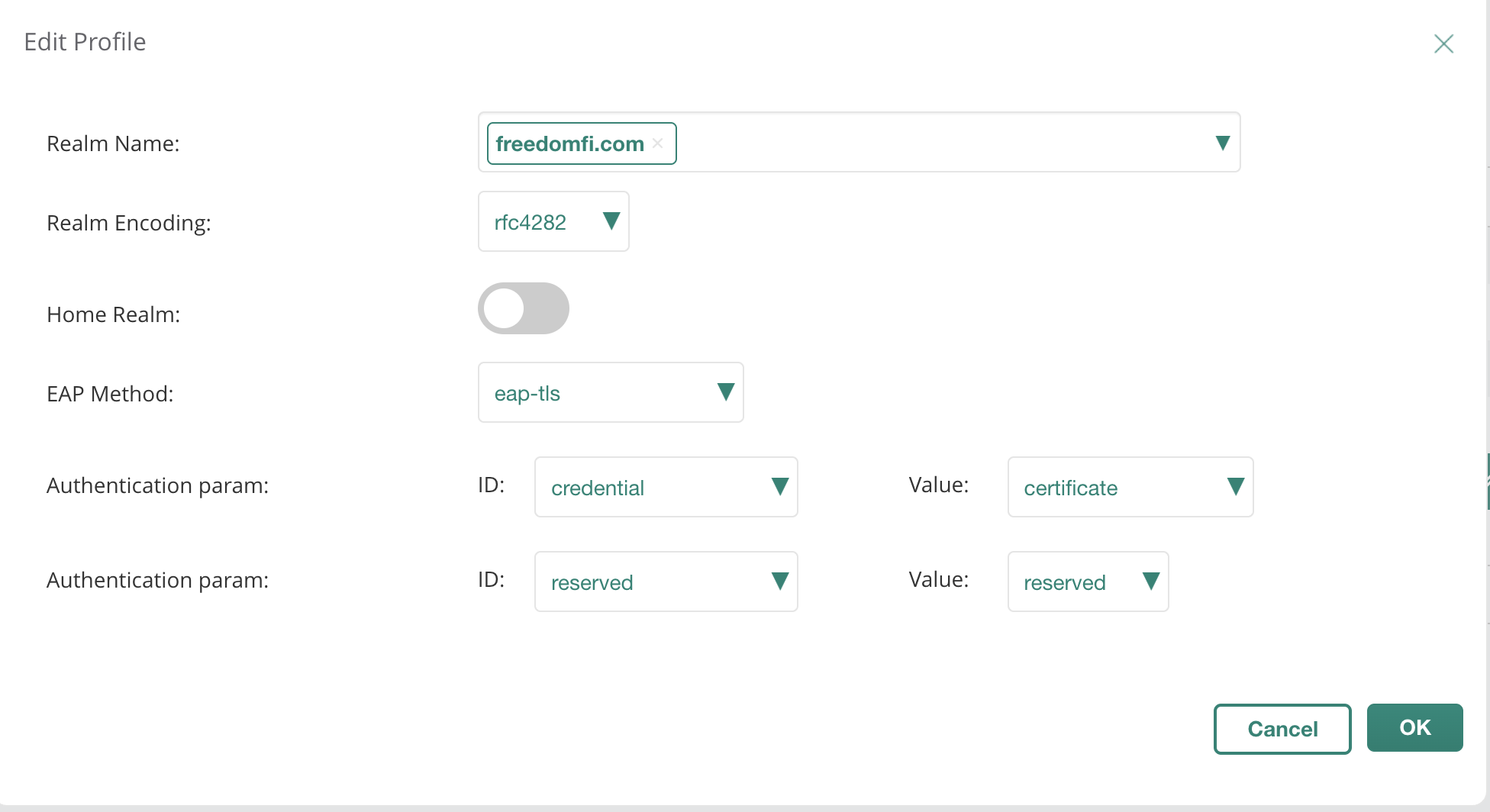The width and height of the screenshot is (1490, 812).
Task: Click the Cancel button
Action: [1282, 729]
